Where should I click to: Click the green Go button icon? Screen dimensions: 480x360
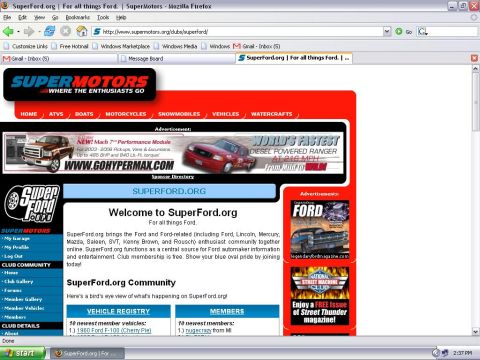coord(399,32)
